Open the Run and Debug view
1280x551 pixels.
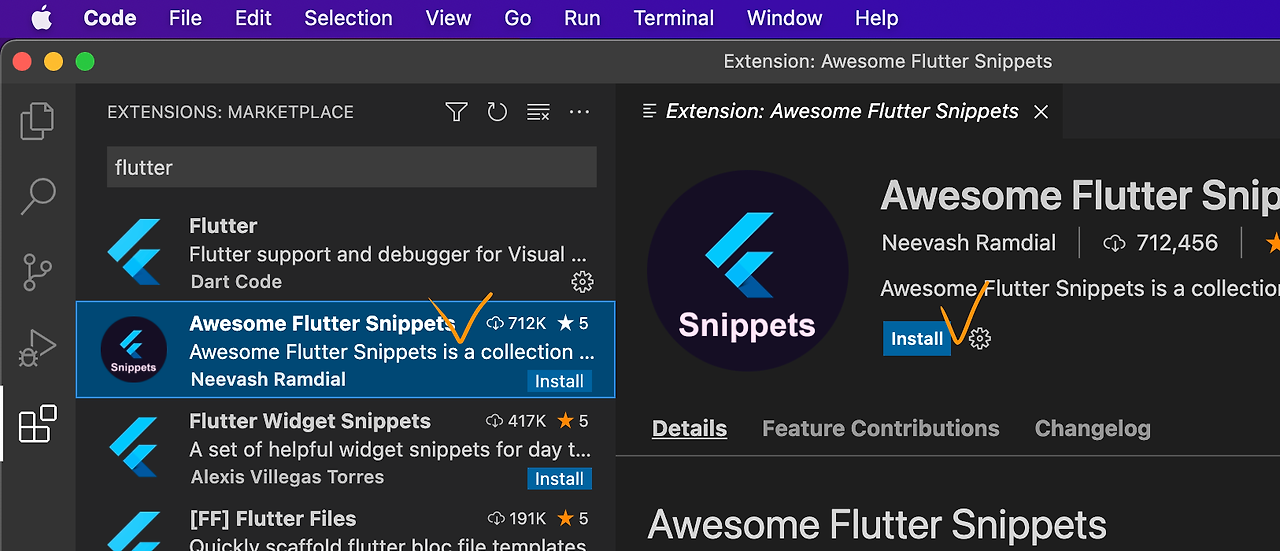click(38, 347)
